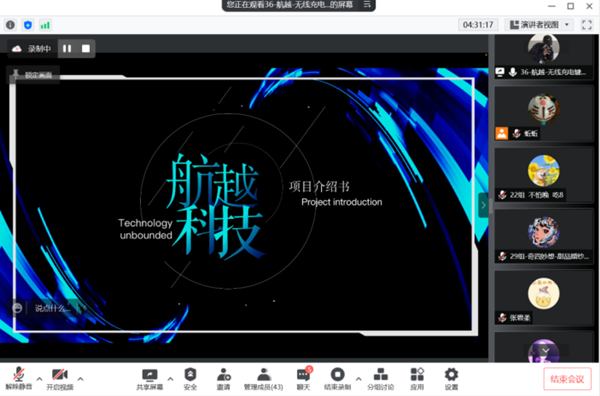Viewport: 600px width, 396px height.
Task: Click the muted mic icon on 22组 tile
Action: click(502, 195)
